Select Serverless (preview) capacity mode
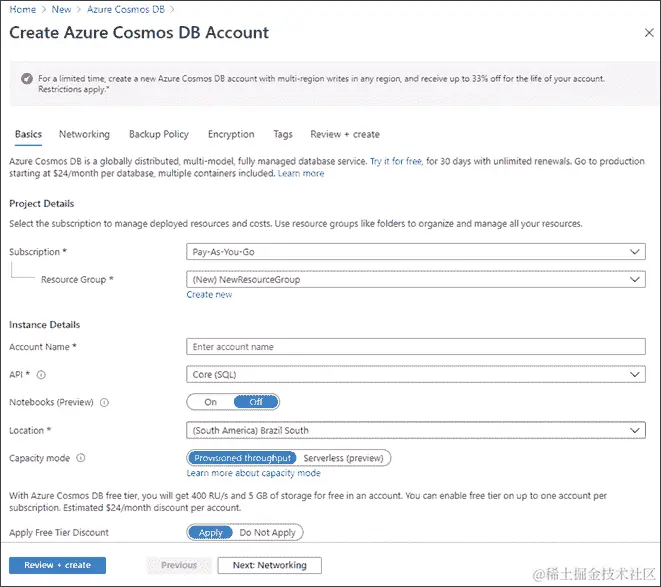The image size is (661, 587). [345, 458]
